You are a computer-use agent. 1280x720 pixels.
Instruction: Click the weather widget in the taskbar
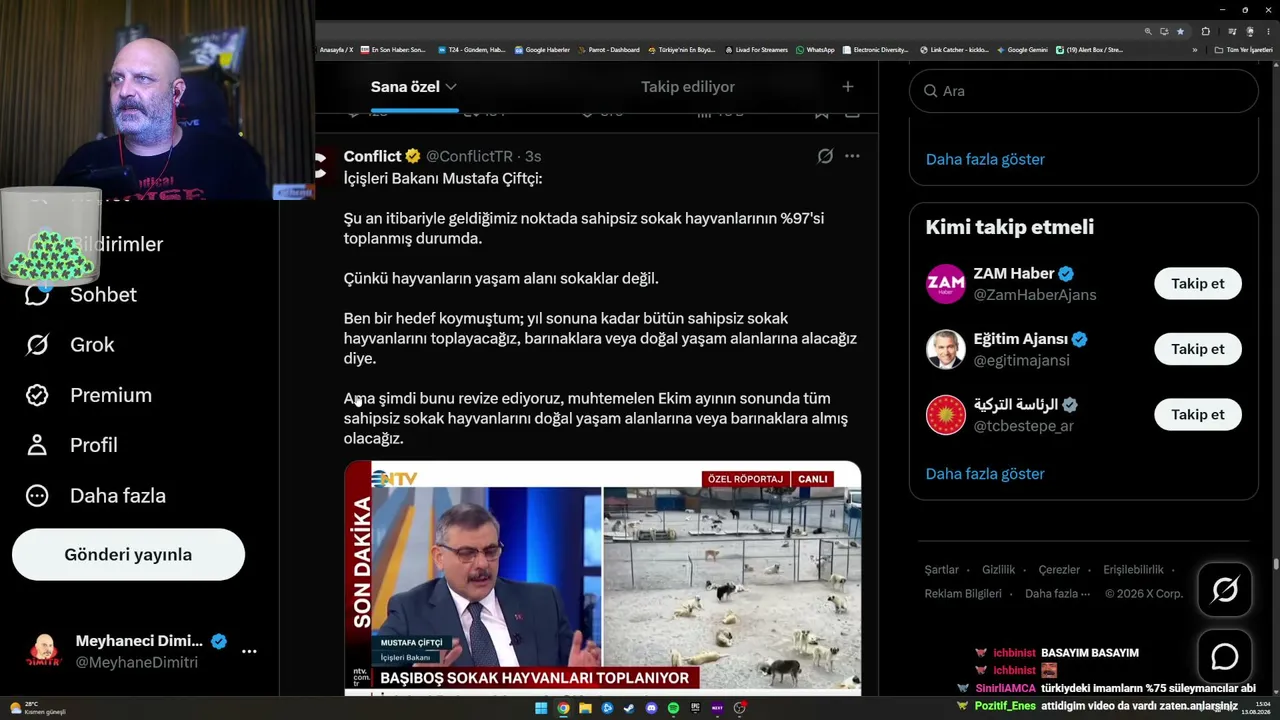38,708
